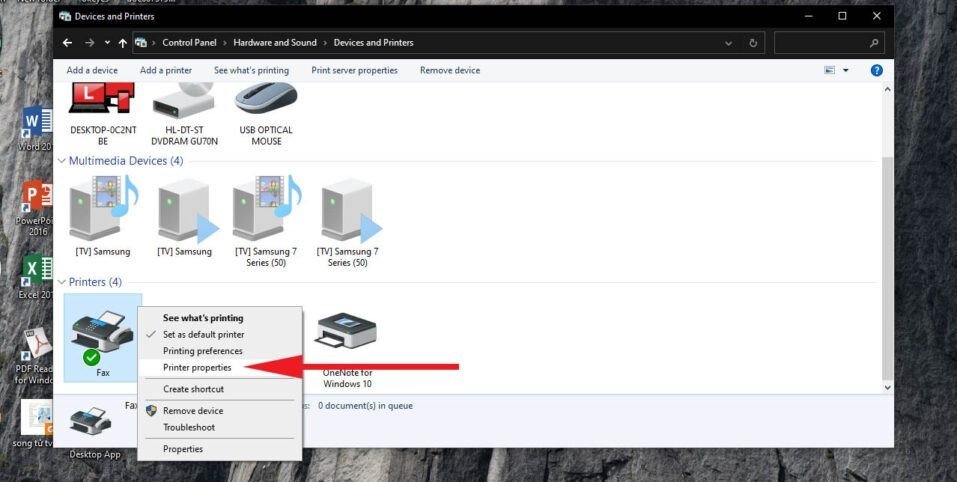Click the refresh icon beside address bar
Image resolution: width=957 pixels, height=482 pixels.
click(753, 43)
